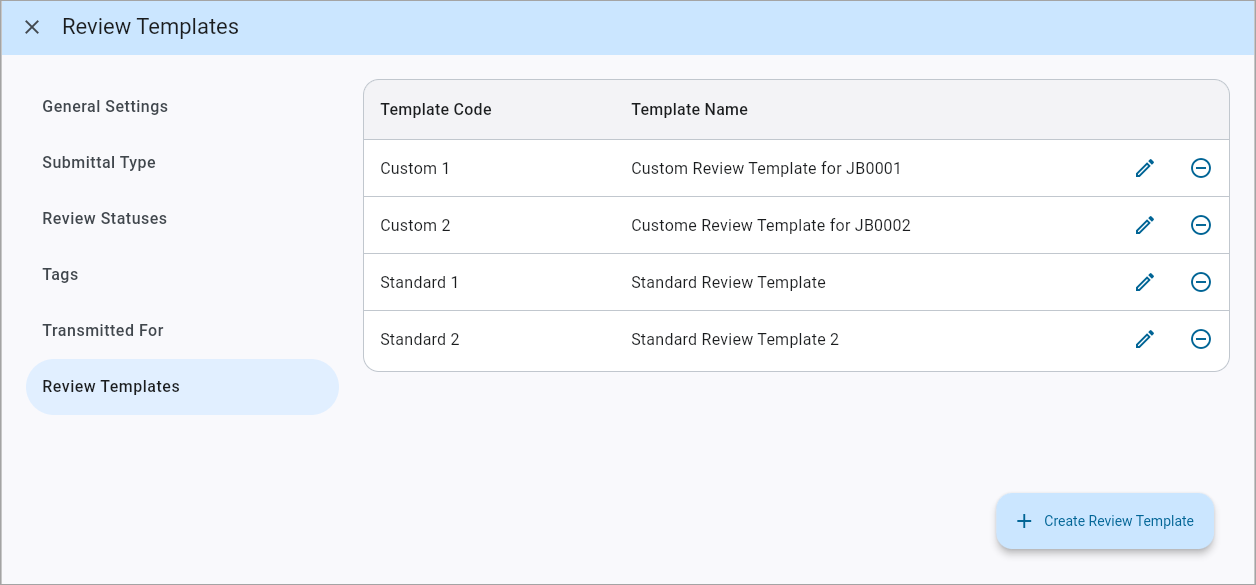Viewport: 1256px width, 585px height.
Task: Click the plus icon on Create Review Template
Action: [x=1024, y=520]
